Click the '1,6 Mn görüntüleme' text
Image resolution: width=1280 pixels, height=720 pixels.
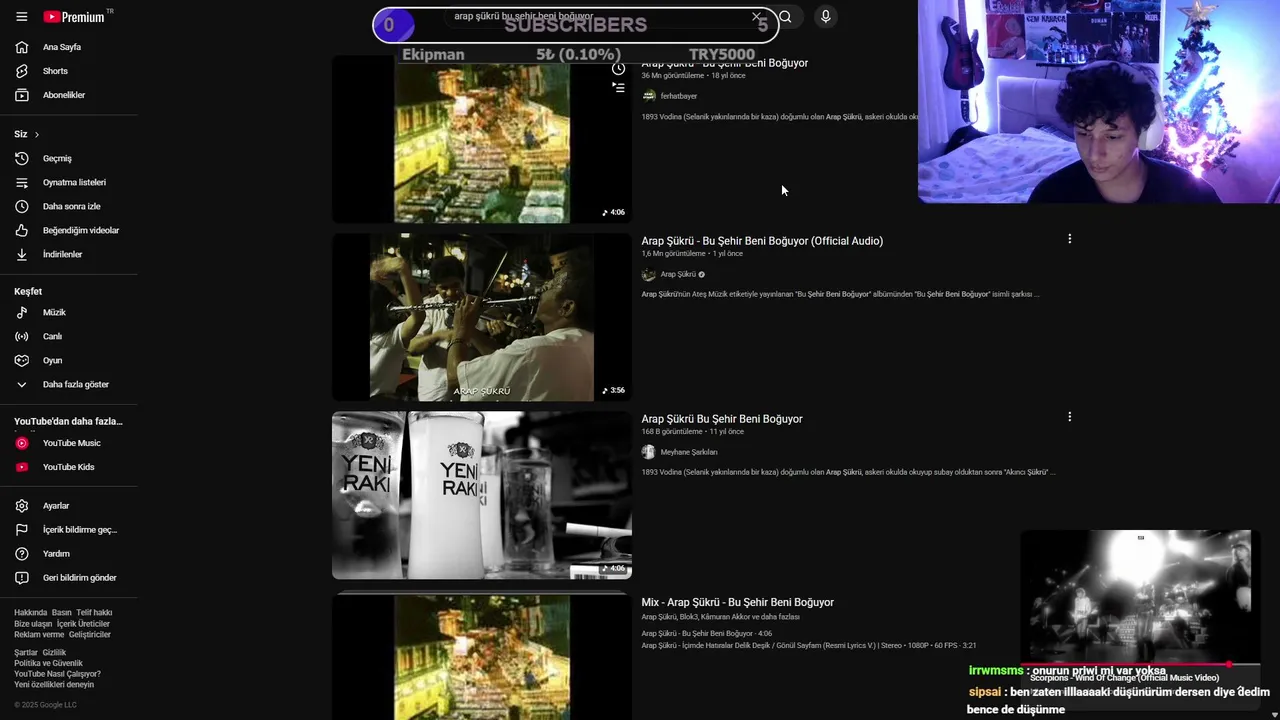673,254
